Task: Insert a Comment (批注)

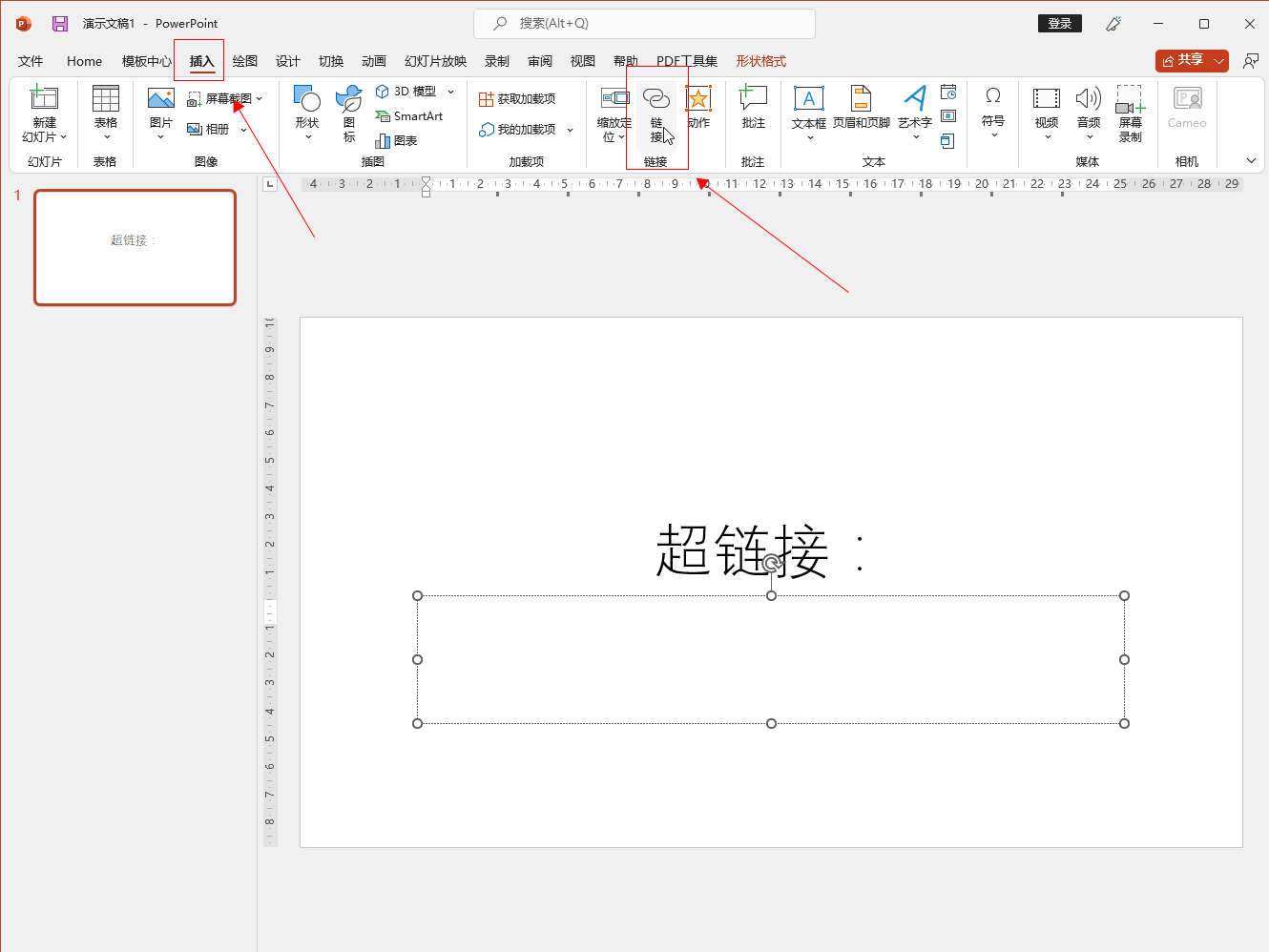Action: (x=754, y=107)
